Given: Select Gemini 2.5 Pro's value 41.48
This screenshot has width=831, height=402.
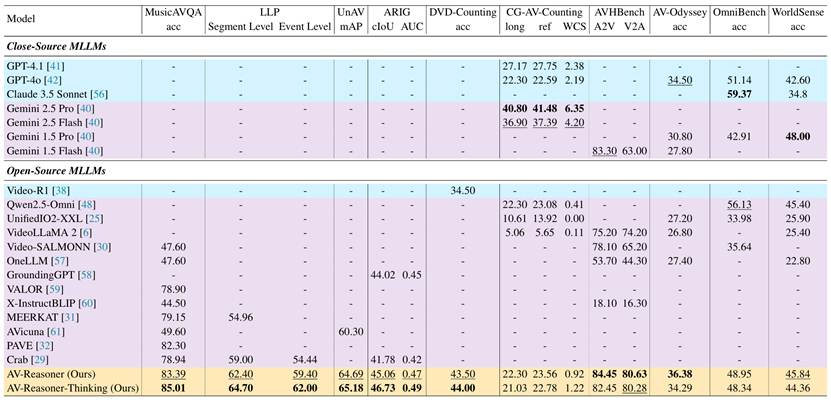Looking at the screenshot, I should 545,109.
